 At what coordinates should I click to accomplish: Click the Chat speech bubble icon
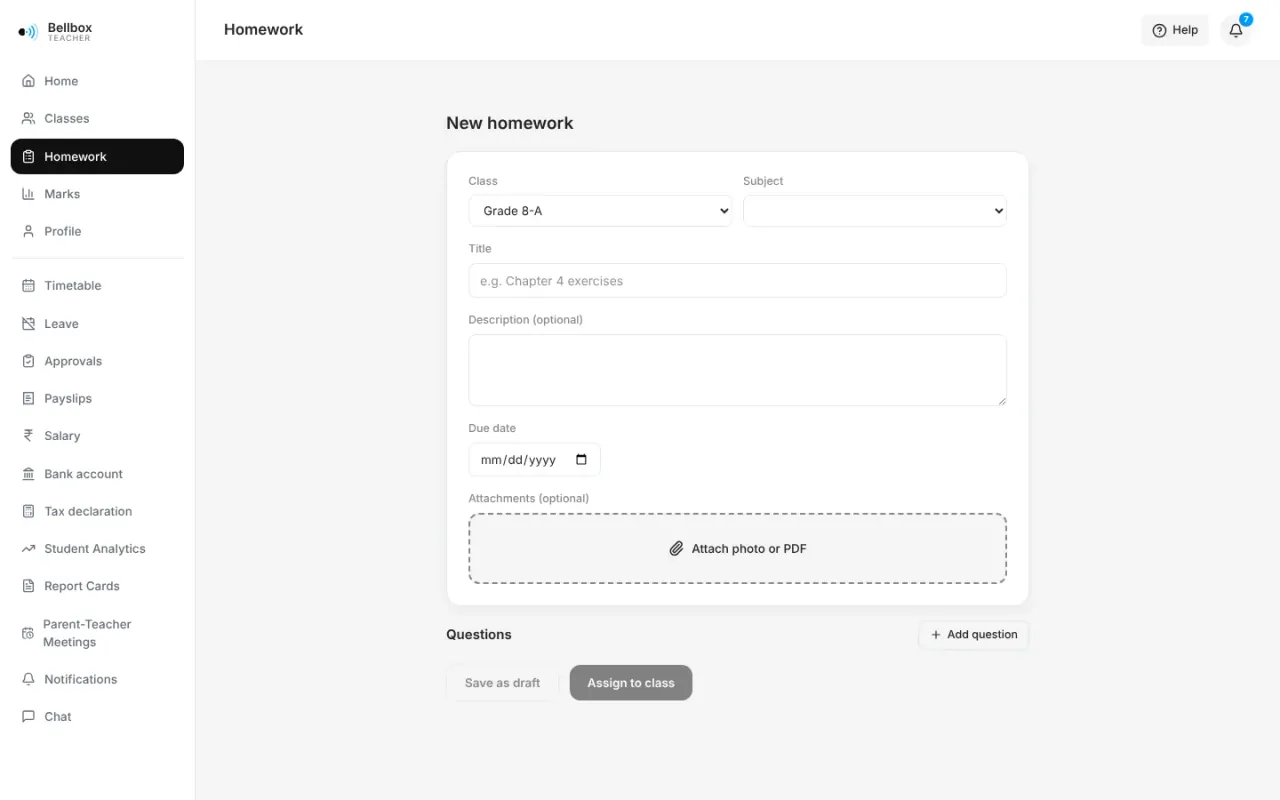[28, 716]
